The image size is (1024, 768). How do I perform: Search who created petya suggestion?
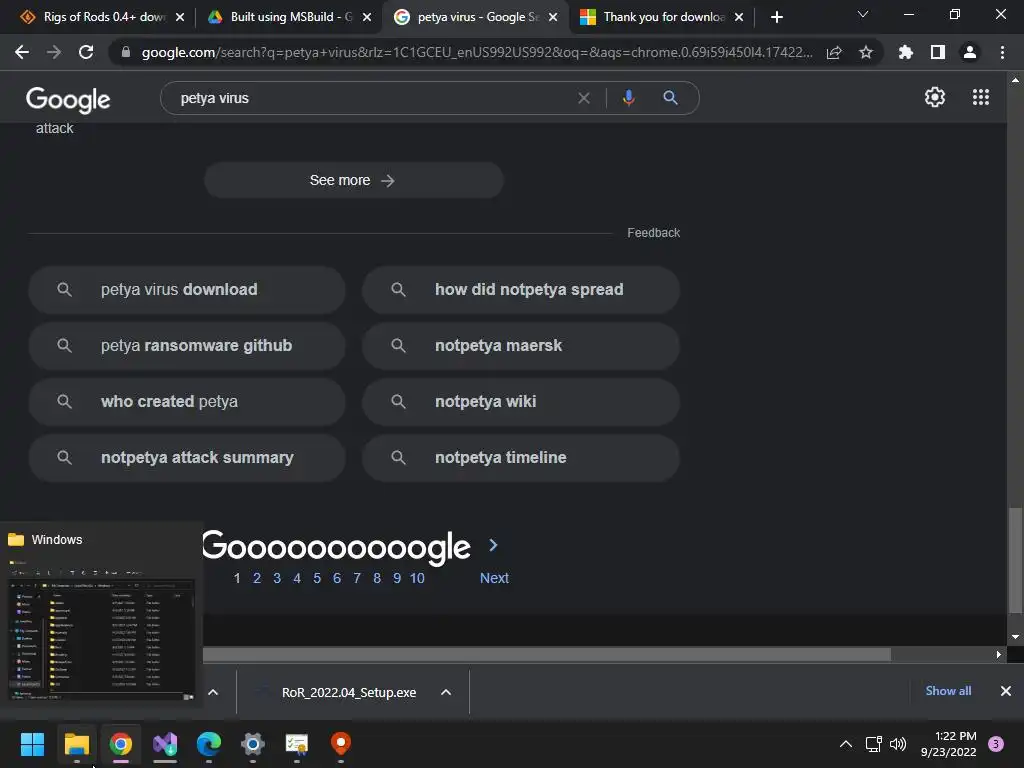click(187, 402)
